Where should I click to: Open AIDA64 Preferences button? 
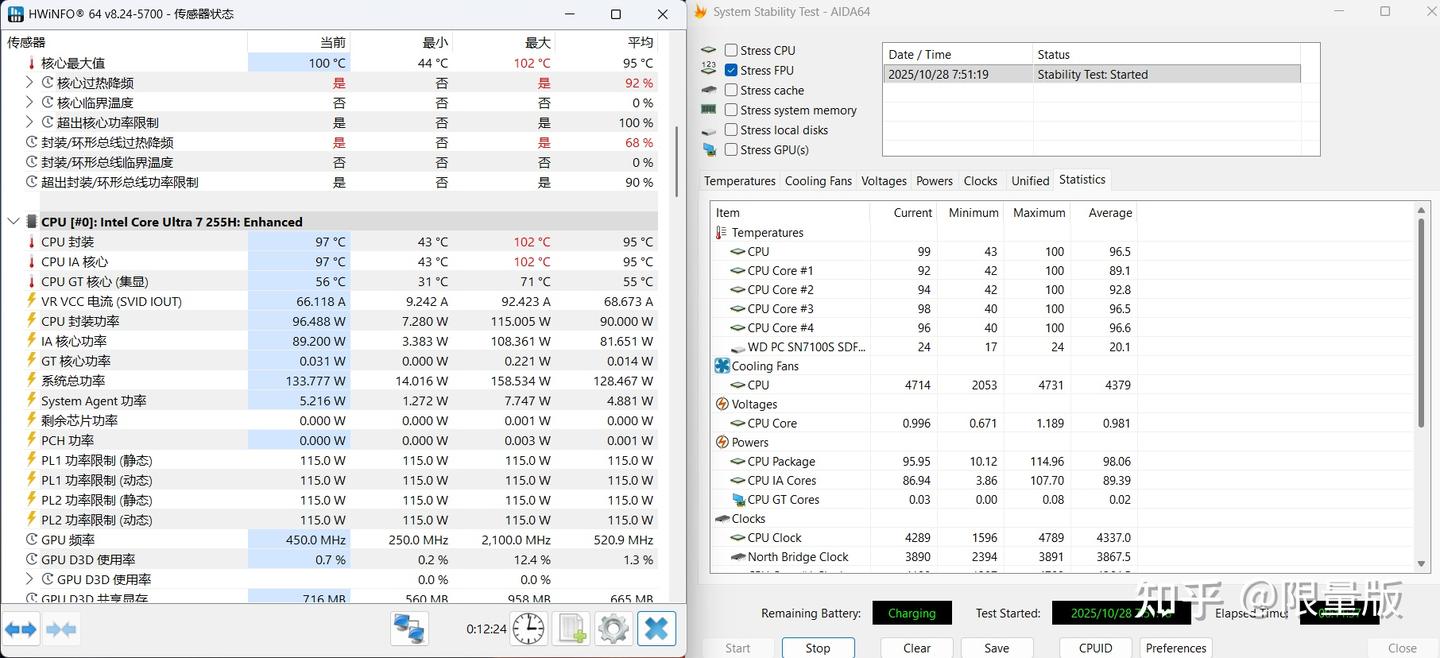point(1176,648)
